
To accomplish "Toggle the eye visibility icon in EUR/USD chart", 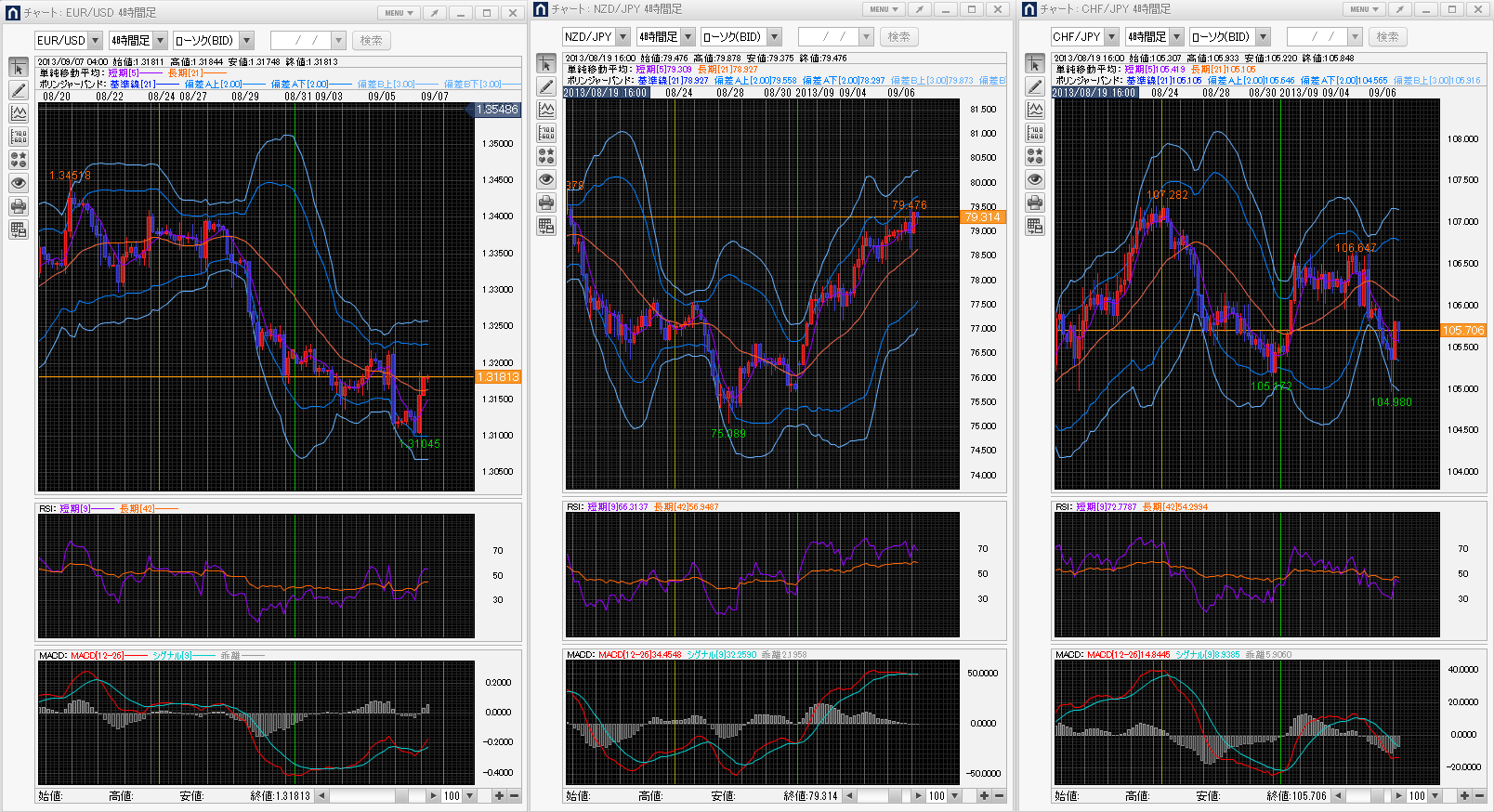I will [19, 183].
